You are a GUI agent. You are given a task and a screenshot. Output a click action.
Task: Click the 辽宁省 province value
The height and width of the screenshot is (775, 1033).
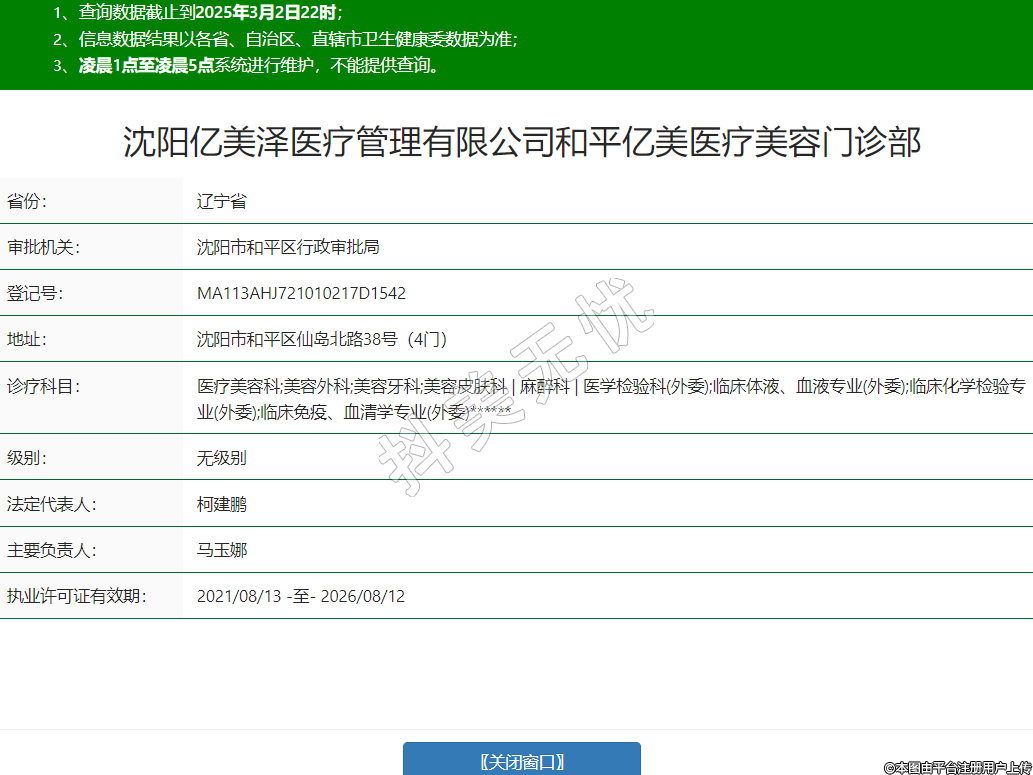(221, 201)
